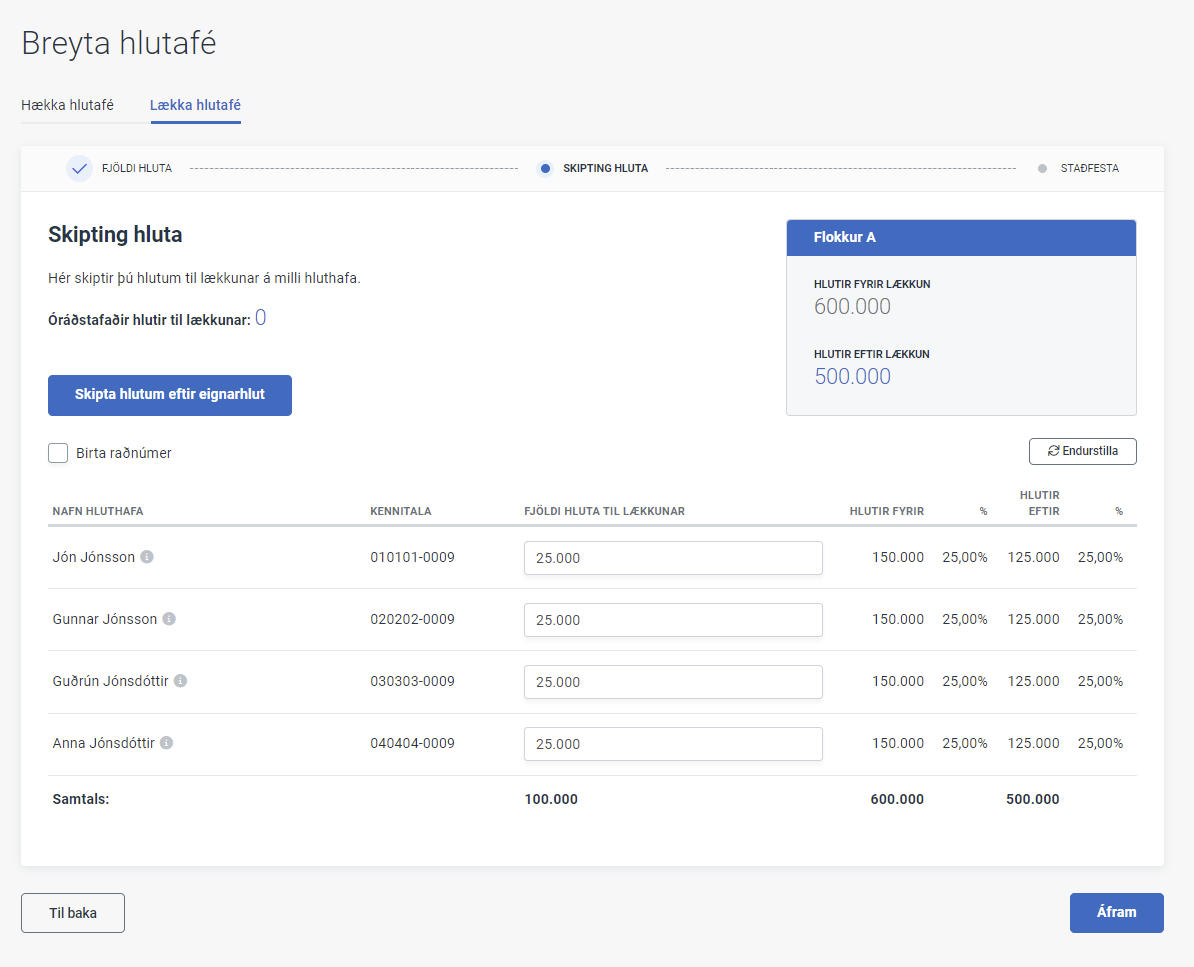
Task: Click reduction input for Gunnar Jónsson
Action: click(673, 620)
